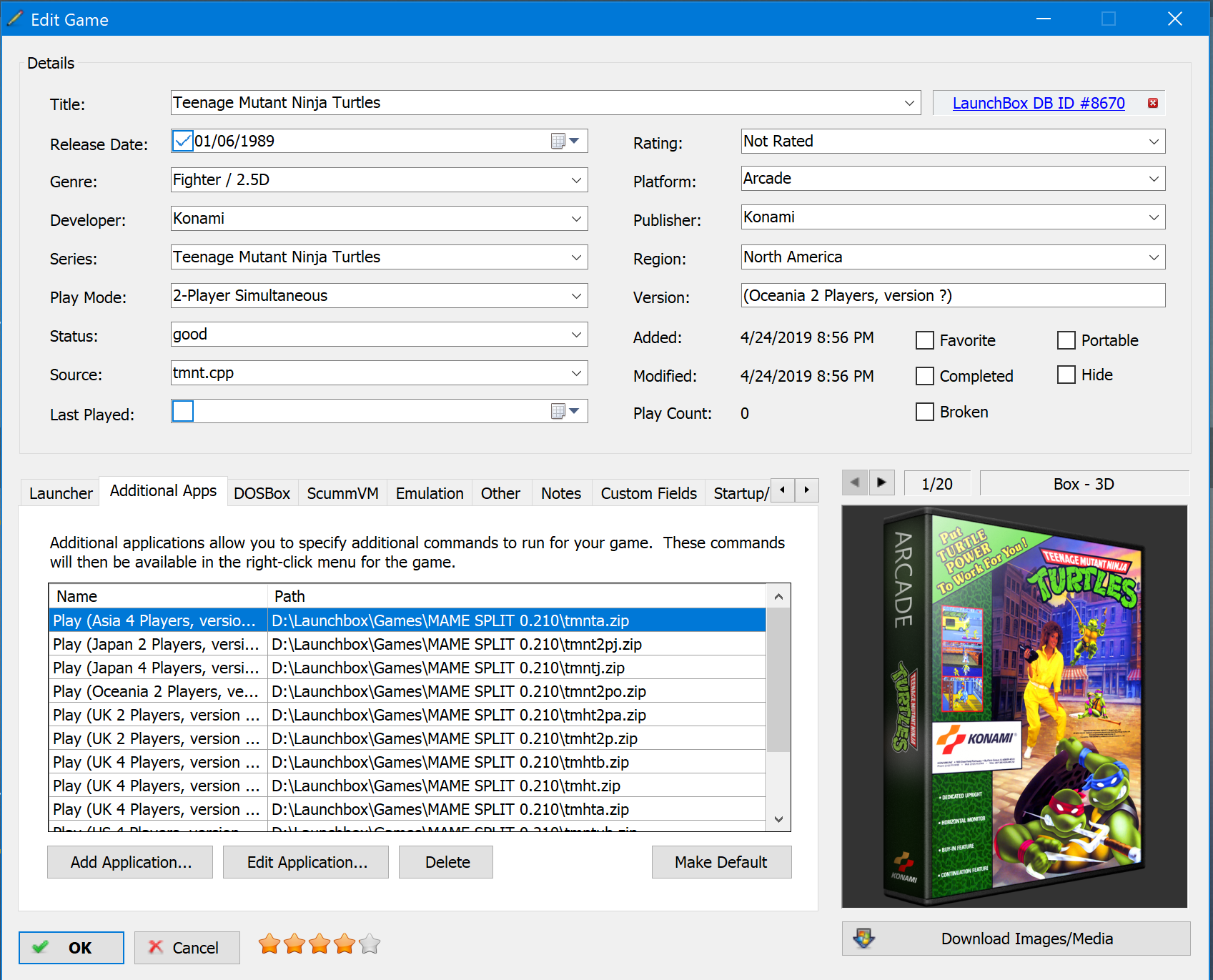Set rating to five stars
Viewport: 1213px width, 980px height.
tap(370, 944)
